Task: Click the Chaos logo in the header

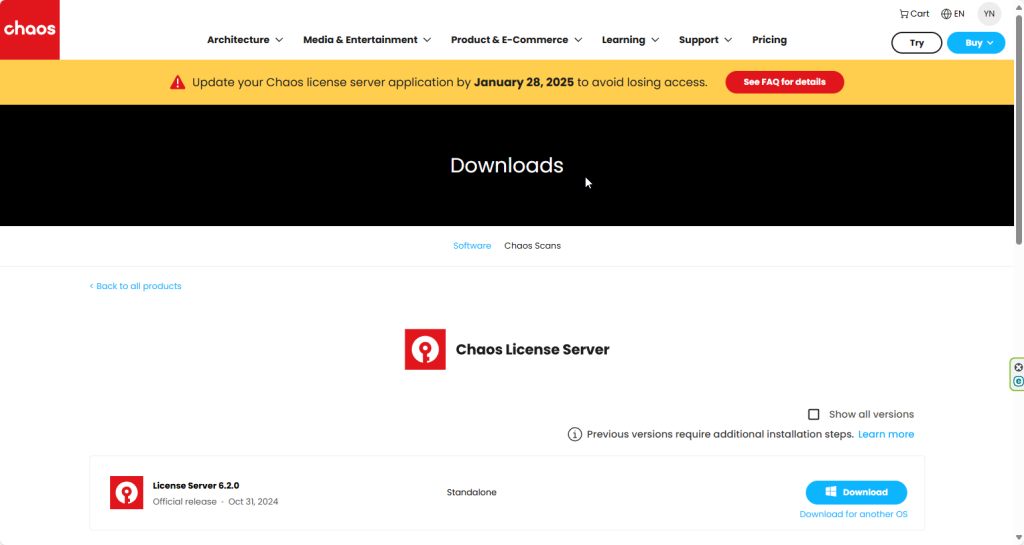Action: 29,29
